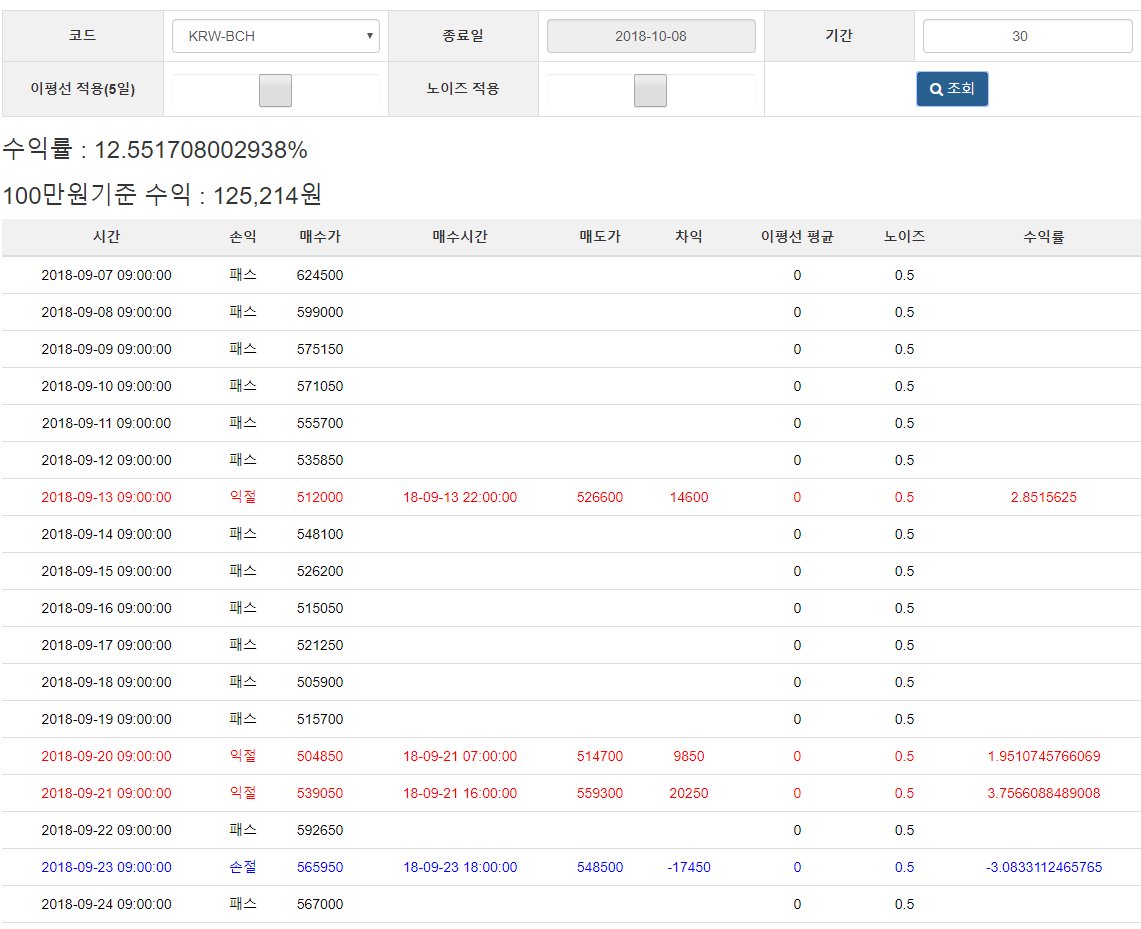Toggle the 노이즈 적용 checkbox
The height and width of the screenshot is (929, 1141).
click(x=651, y=90)
